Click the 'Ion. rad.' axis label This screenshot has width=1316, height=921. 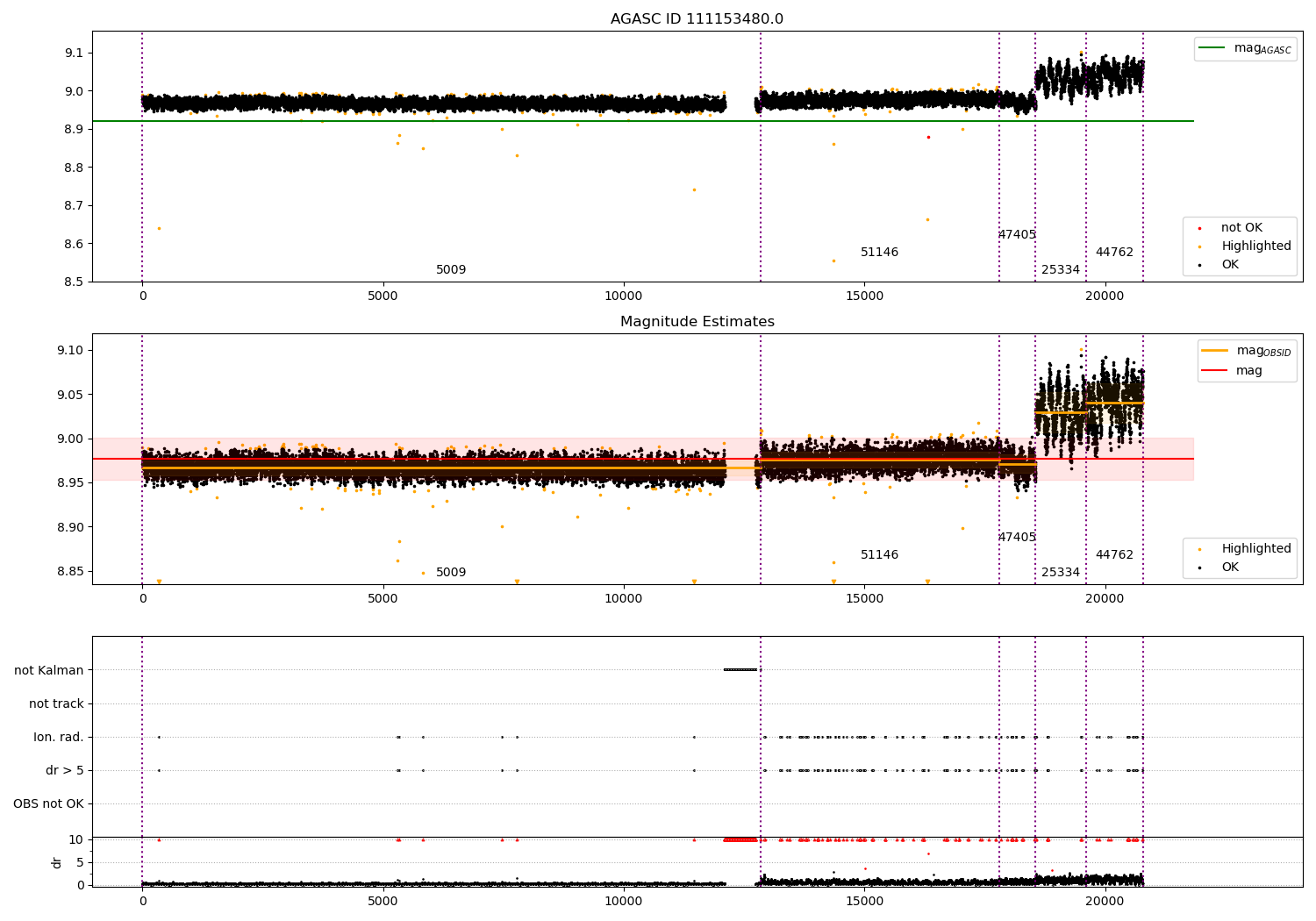click(59, 738)
